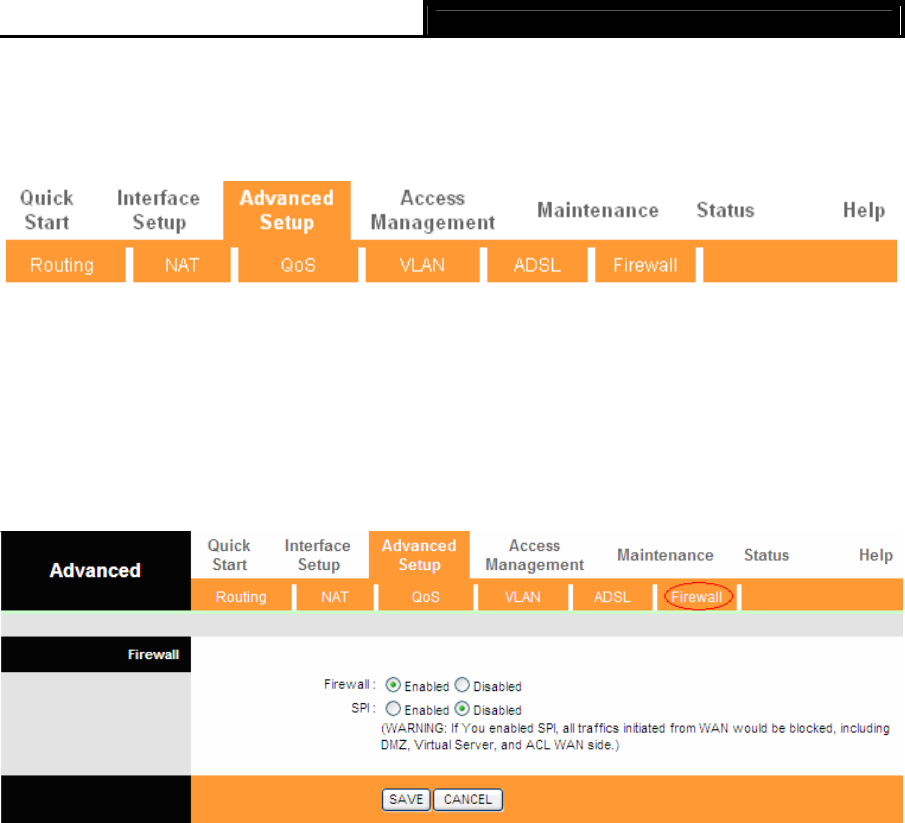Open Access Management tab in upper navigation bar
The width and height of the screenshot is (905, 823).
[433, 210]
